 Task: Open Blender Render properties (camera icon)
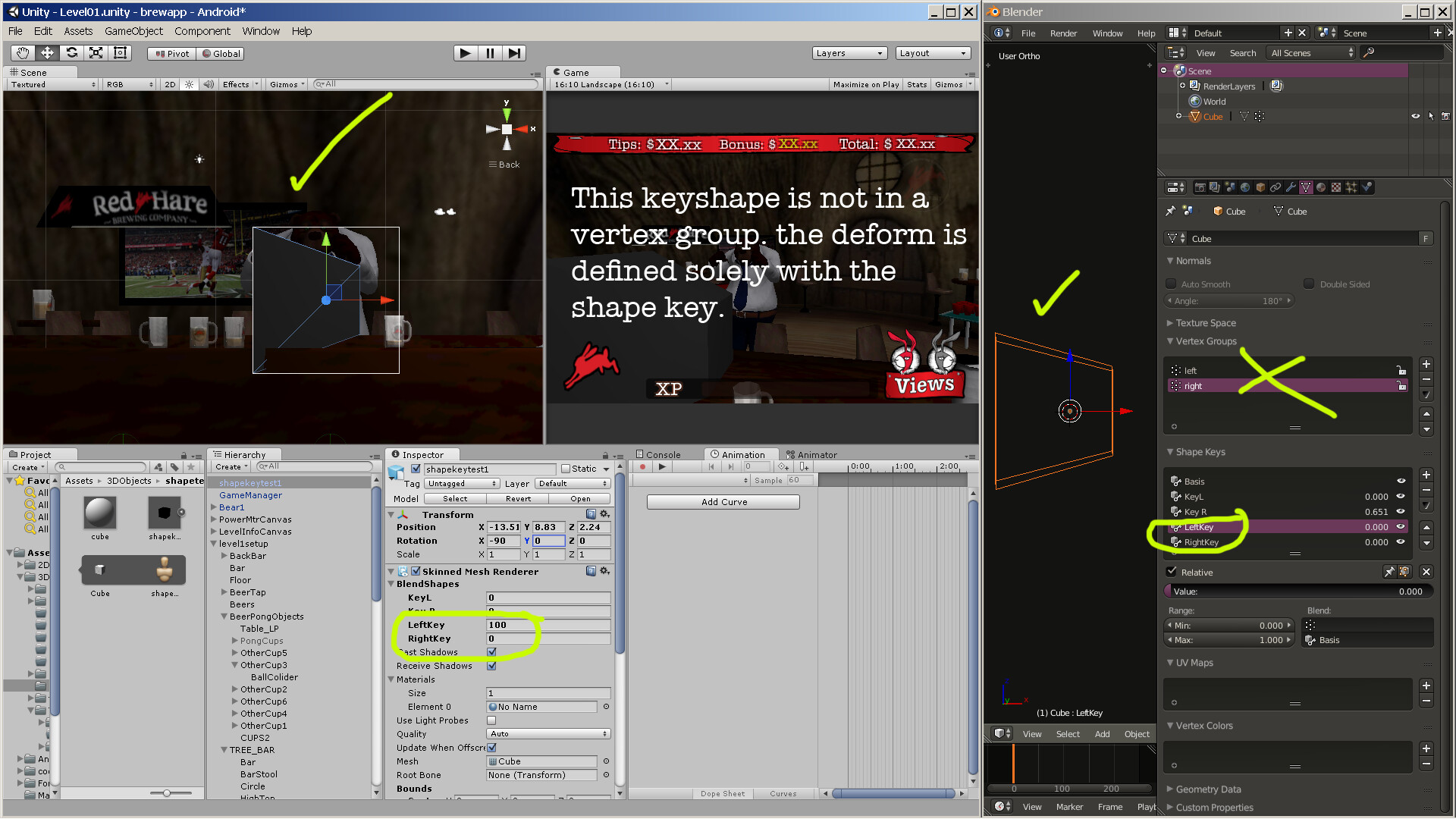point(1200,187)
